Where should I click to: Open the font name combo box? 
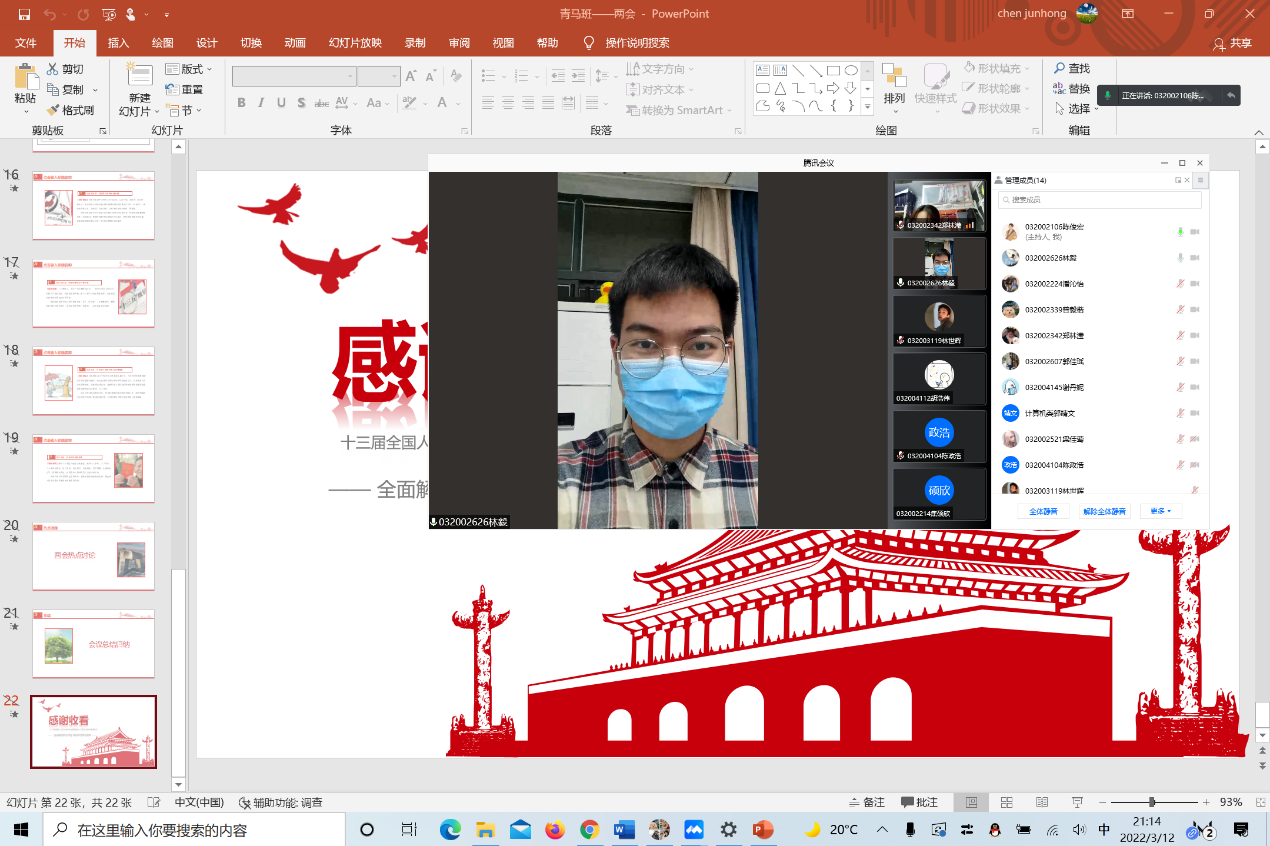tap(294, 76)
